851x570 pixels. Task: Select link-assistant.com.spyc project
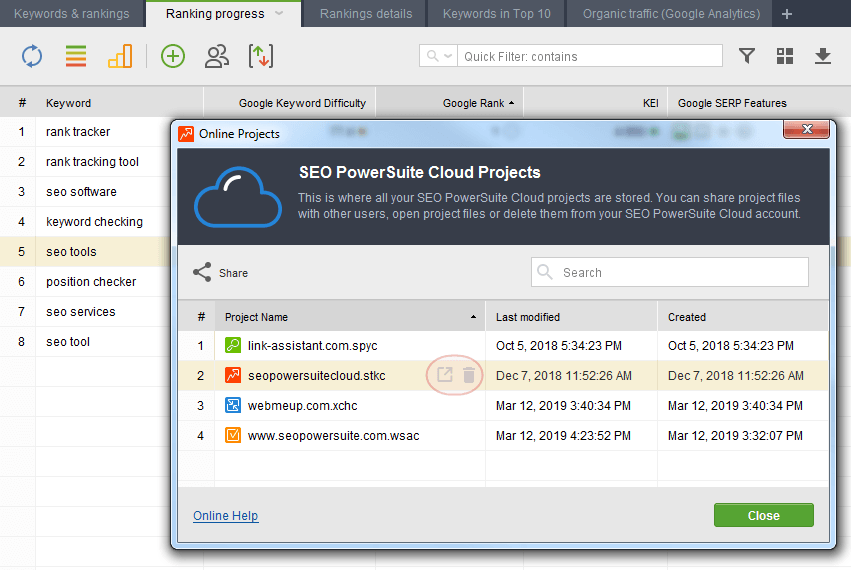pos(312,346)
